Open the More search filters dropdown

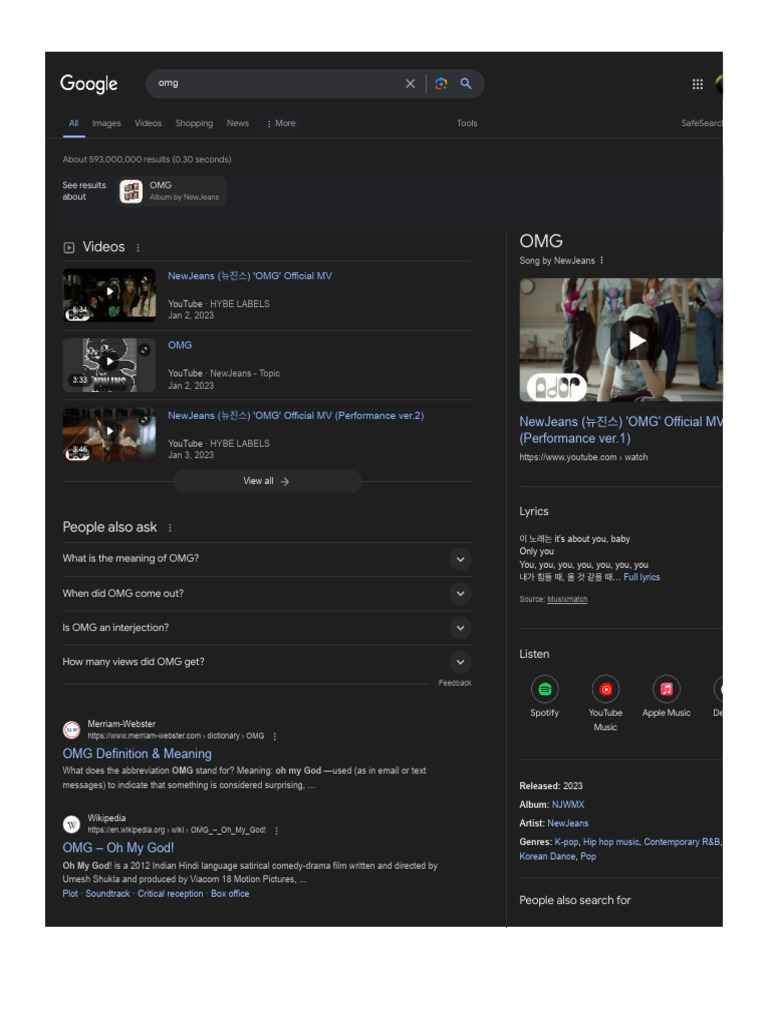(281, 123)
